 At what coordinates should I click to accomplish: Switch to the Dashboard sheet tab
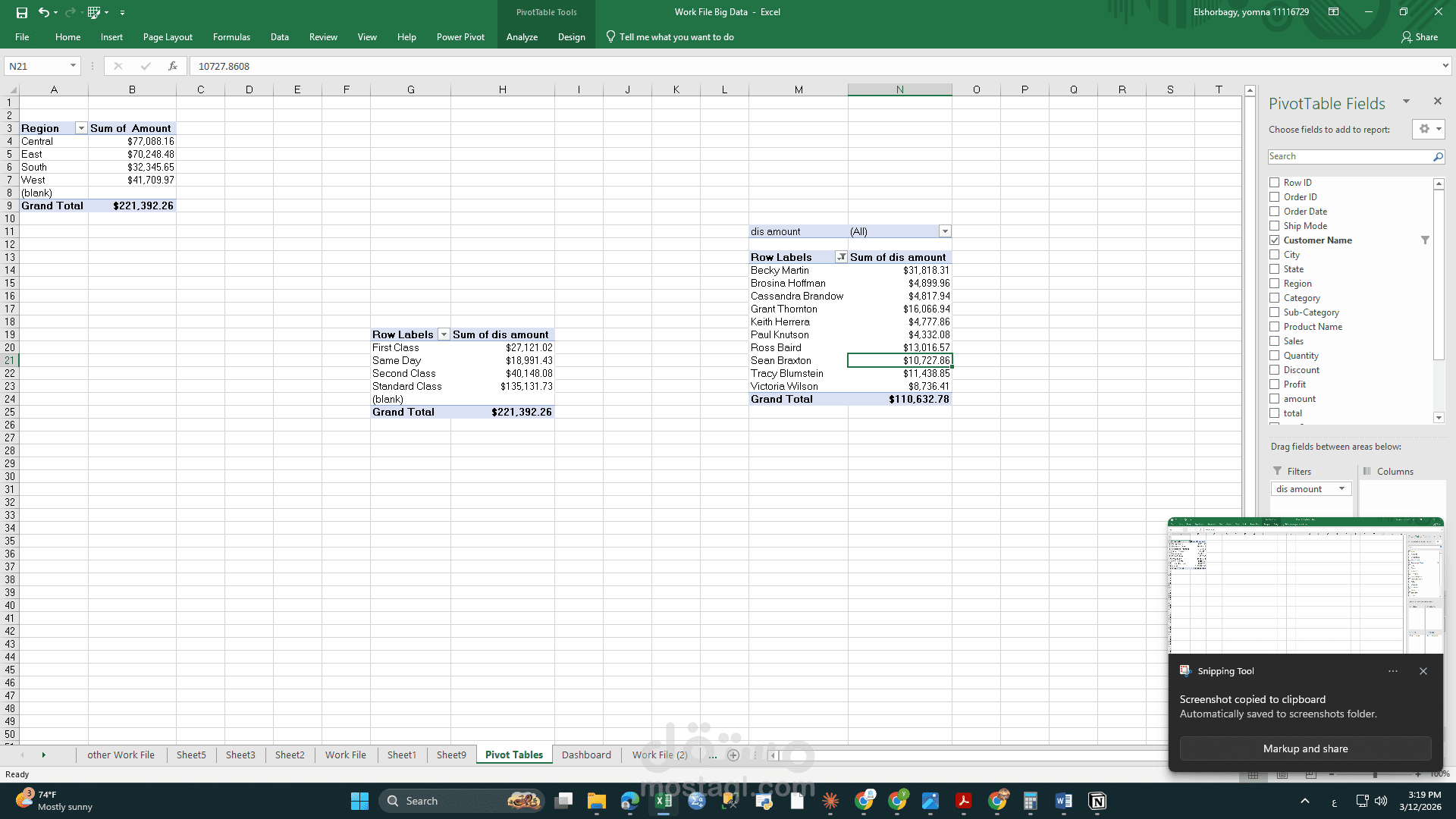586,755
